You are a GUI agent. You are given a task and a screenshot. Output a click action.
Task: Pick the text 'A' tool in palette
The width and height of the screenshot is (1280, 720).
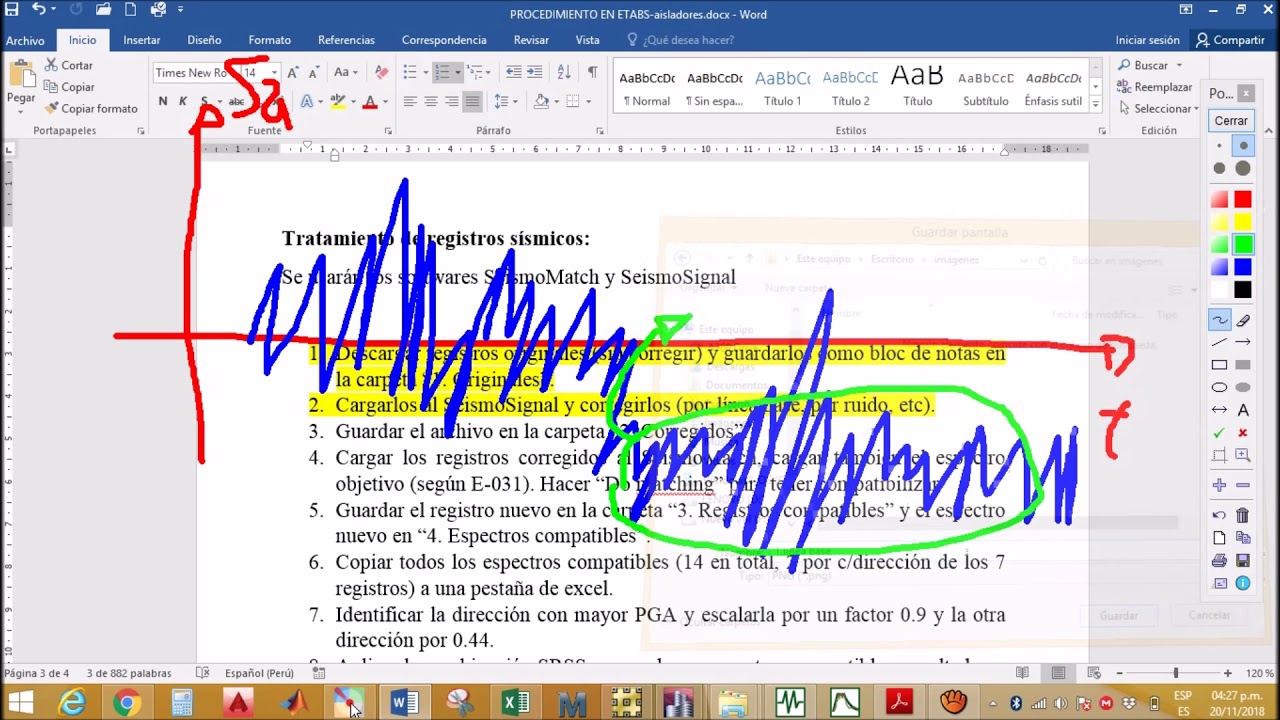1243,410
